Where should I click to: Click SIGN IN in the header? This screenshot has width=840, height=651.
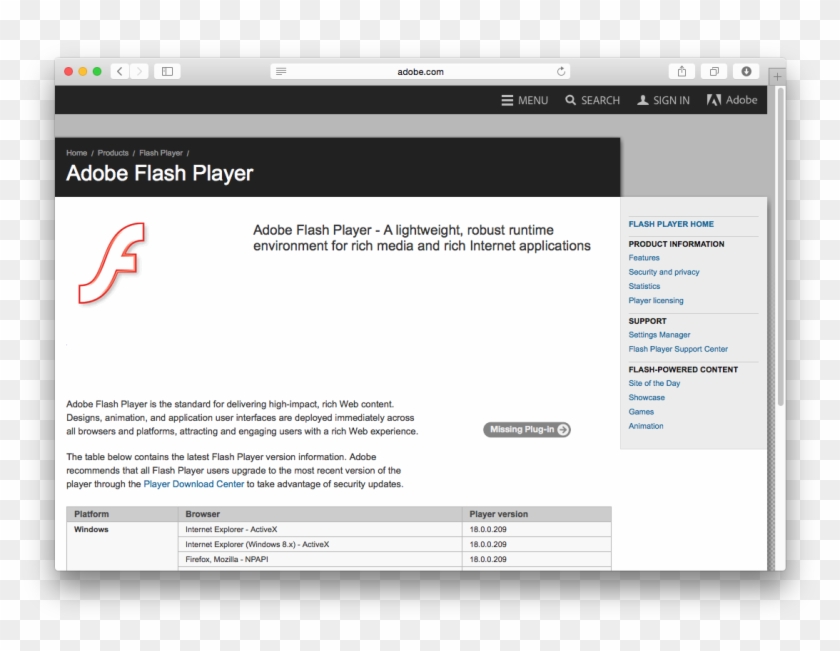(x=663, y=100)
